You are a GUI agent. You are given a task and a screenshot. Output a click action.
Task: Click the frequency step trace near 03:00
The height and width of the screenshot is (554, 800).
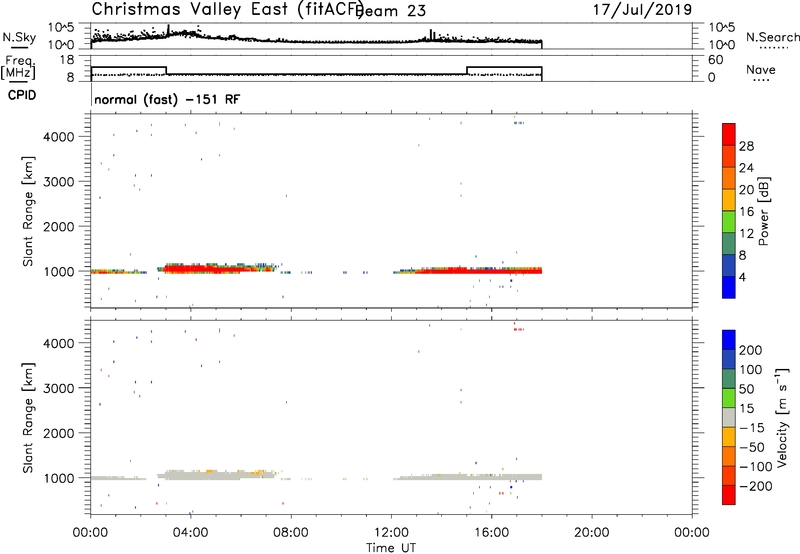166,70
